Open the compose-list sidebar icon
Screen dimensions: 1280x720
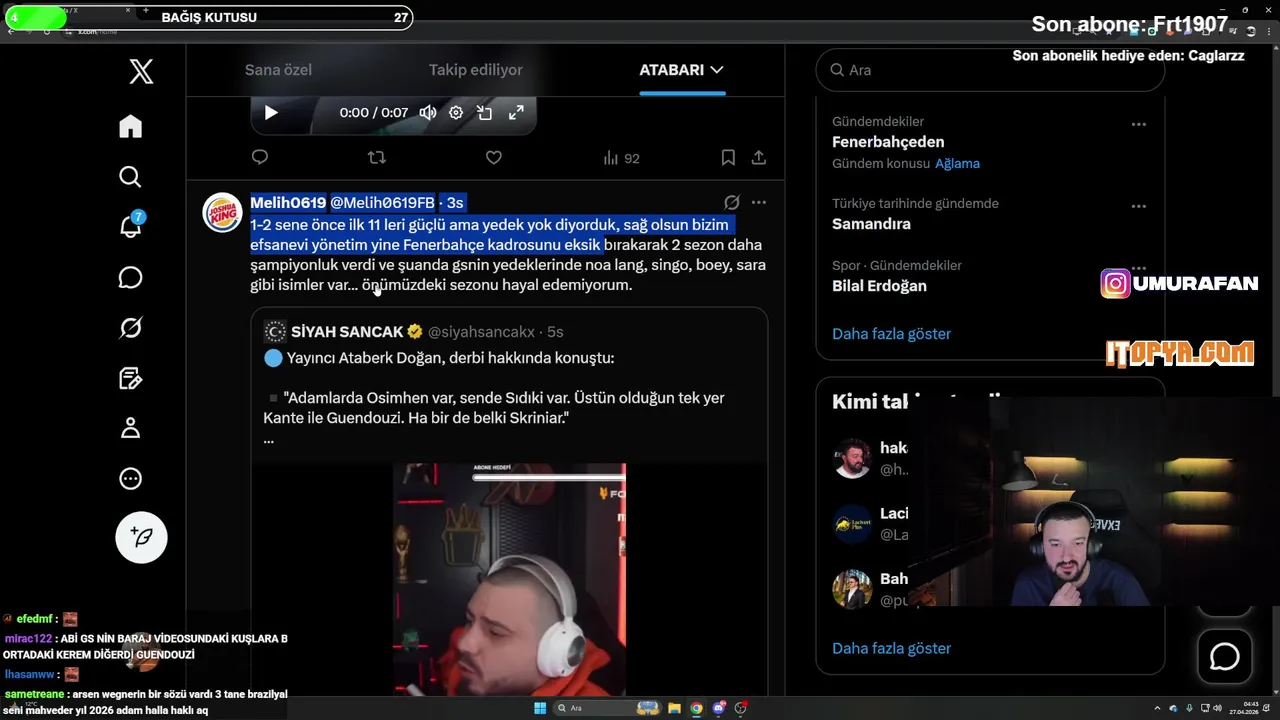[130, 378]
